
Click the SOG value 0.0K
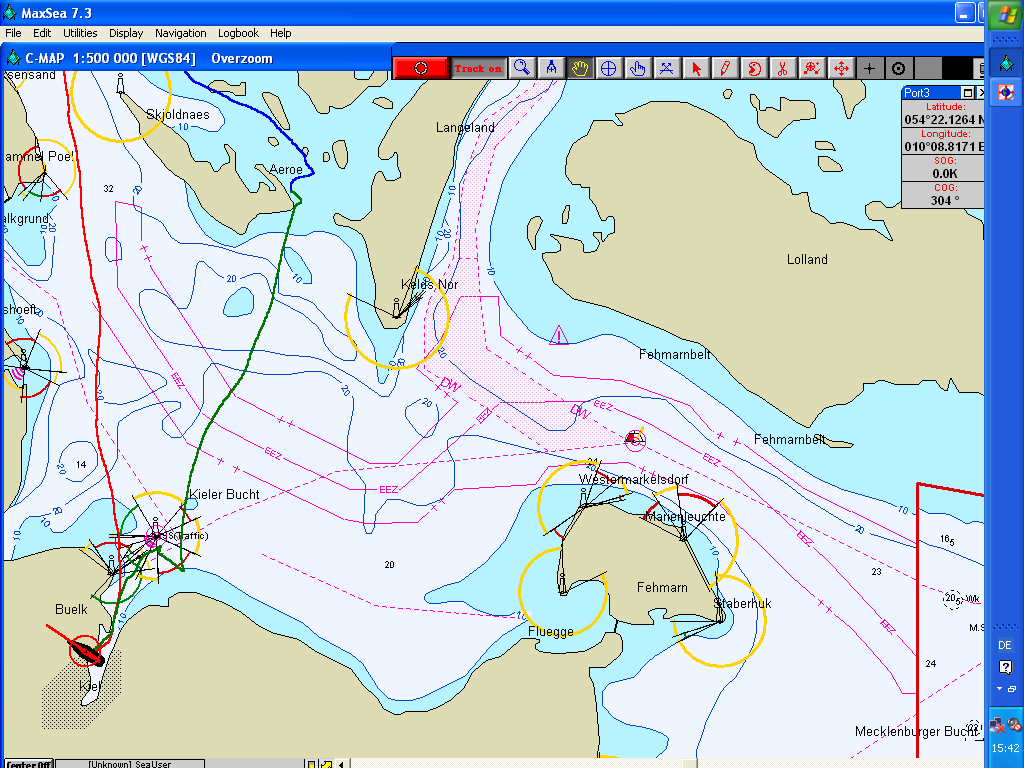(x=944, y=173)
